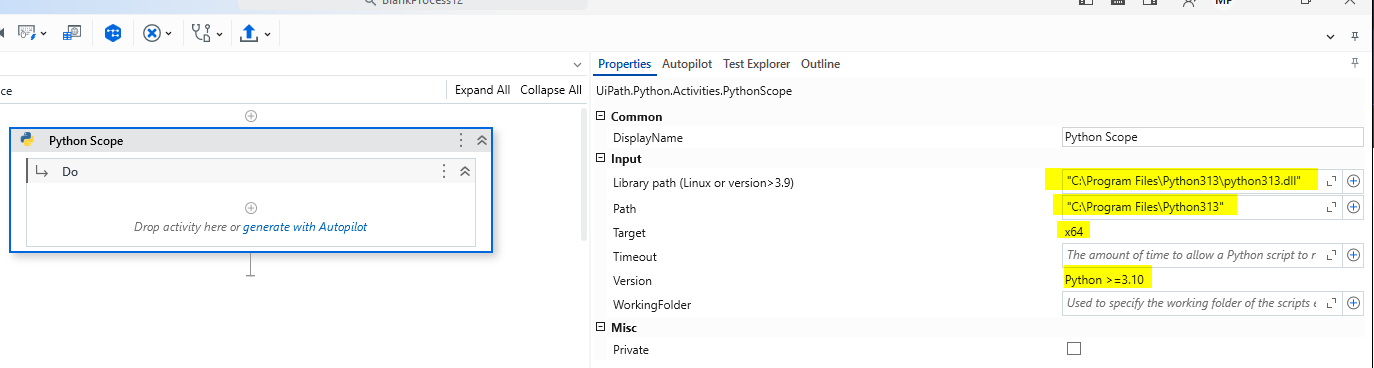Image resolution: width=1374 pixels, height=368 pixels.
Task: Click the designer vertical scrollbar
Action: tap(585, 175)
